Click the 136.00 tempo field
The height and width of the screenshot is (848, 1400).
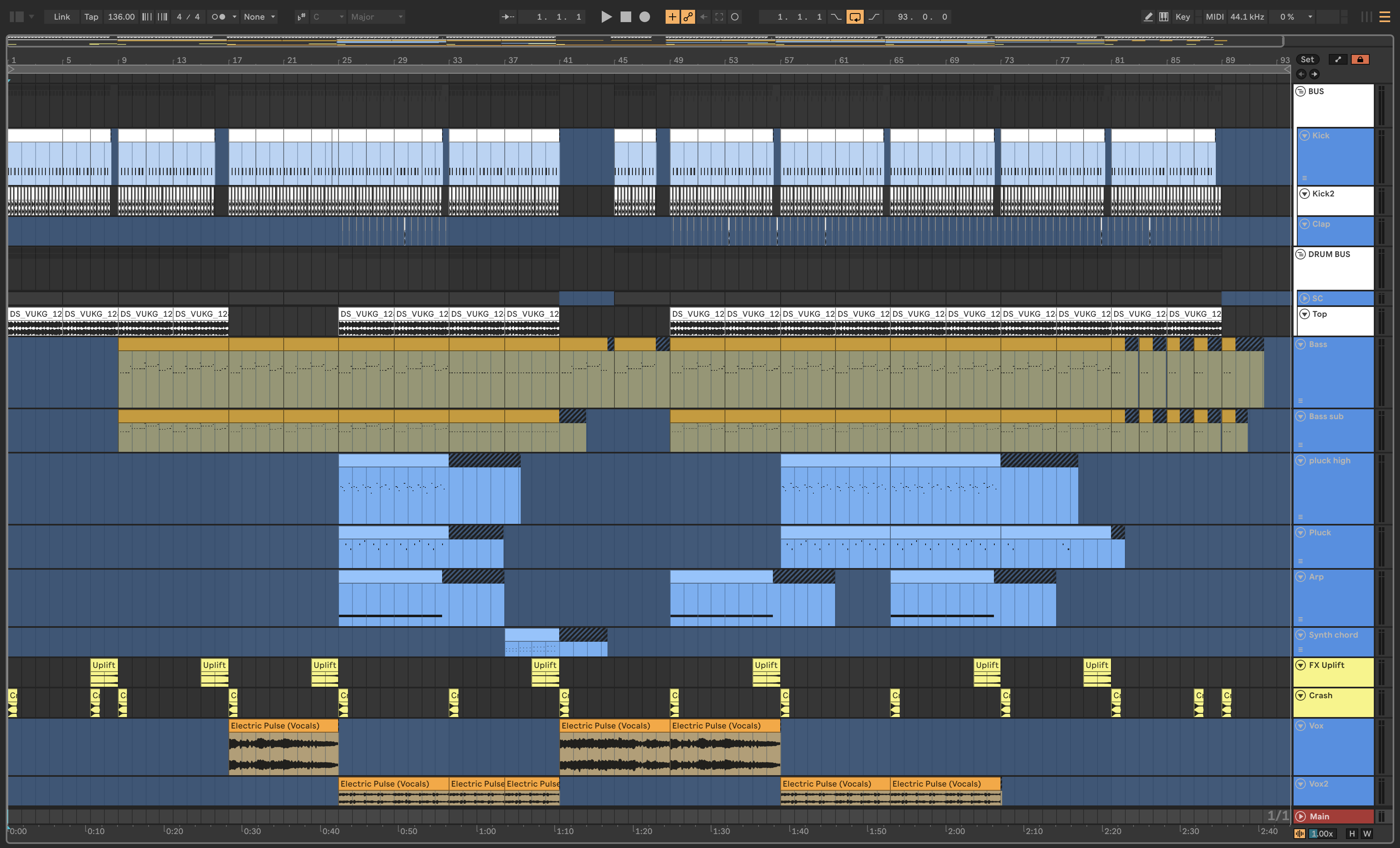[121, 17]
